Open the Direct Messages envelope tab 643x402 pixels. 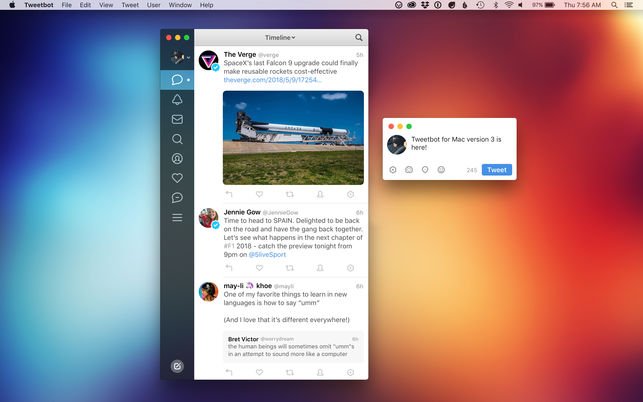(177, 119)
